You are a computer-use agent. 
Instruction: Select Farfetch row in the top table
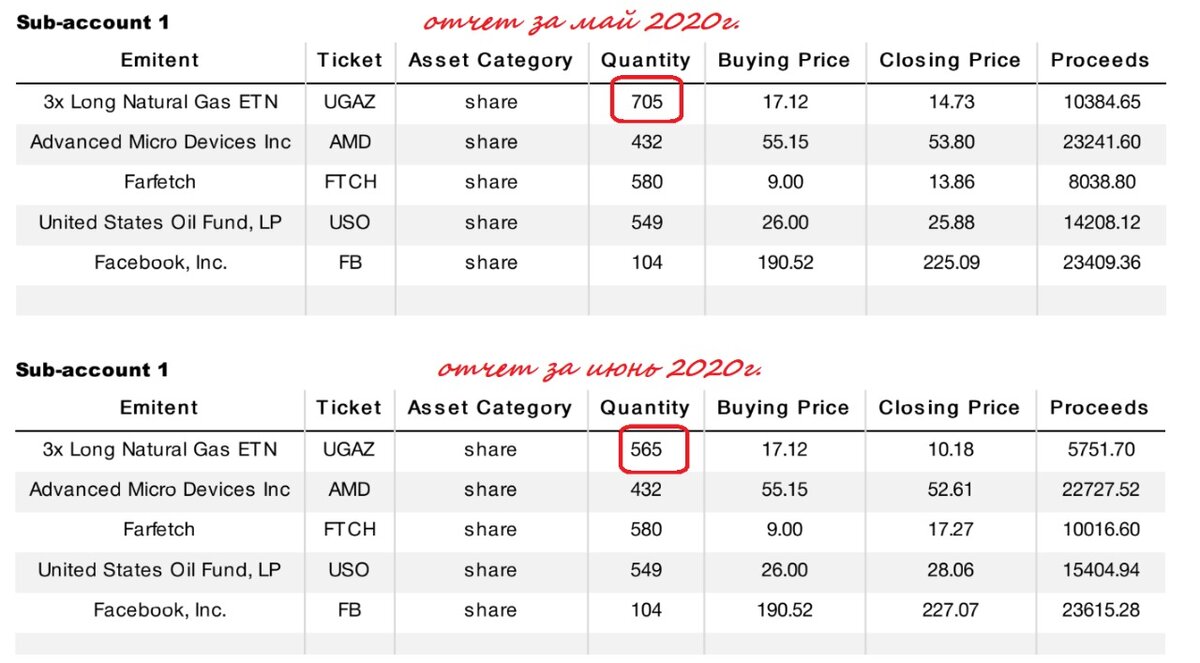coord(590,182)
